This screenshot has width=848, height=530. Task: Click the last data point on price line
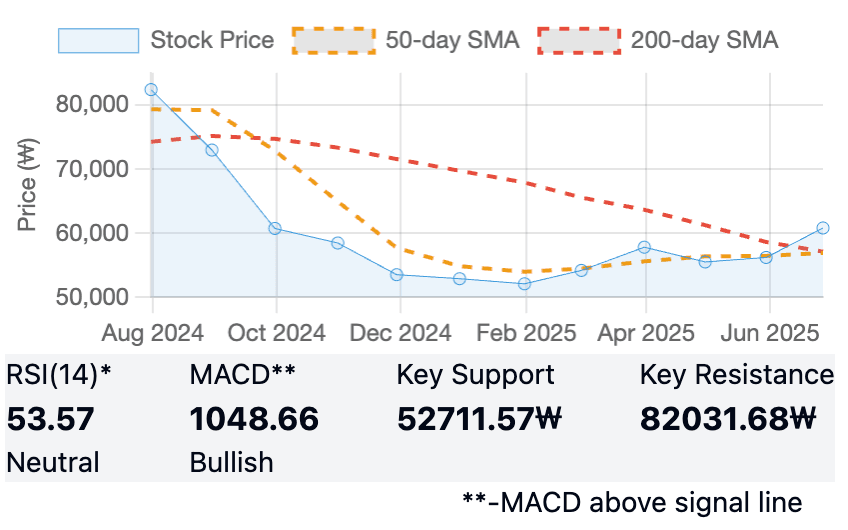(822, 228)
